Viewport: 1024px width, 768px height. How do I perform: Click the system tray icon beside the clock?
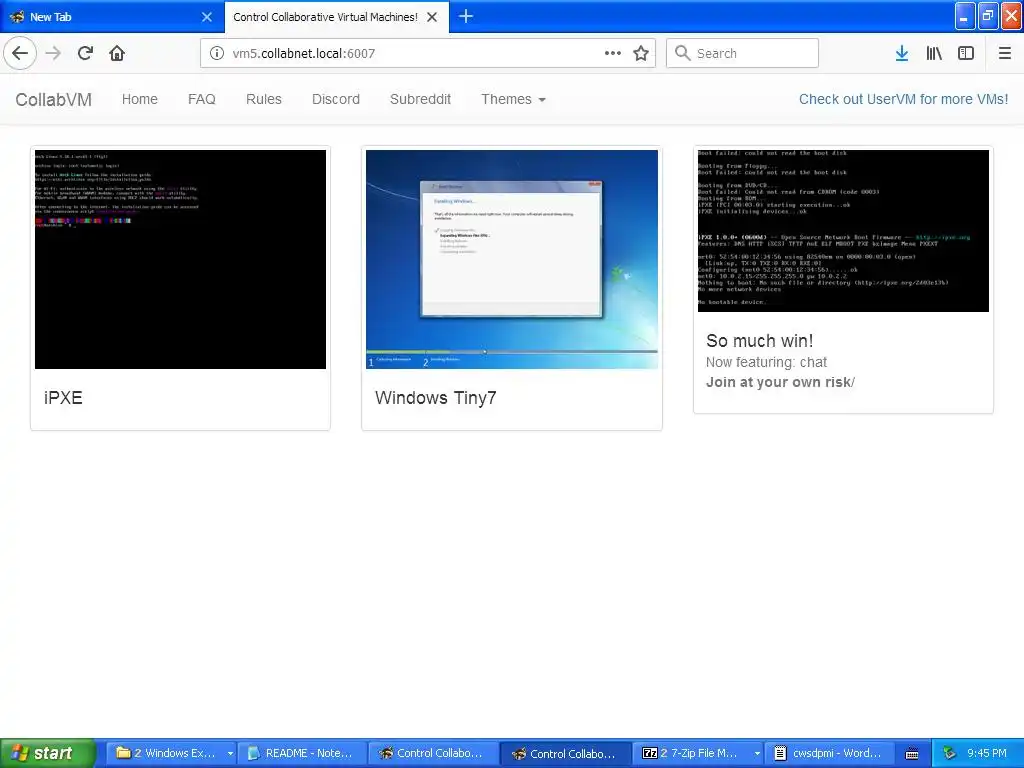[950, 753]
